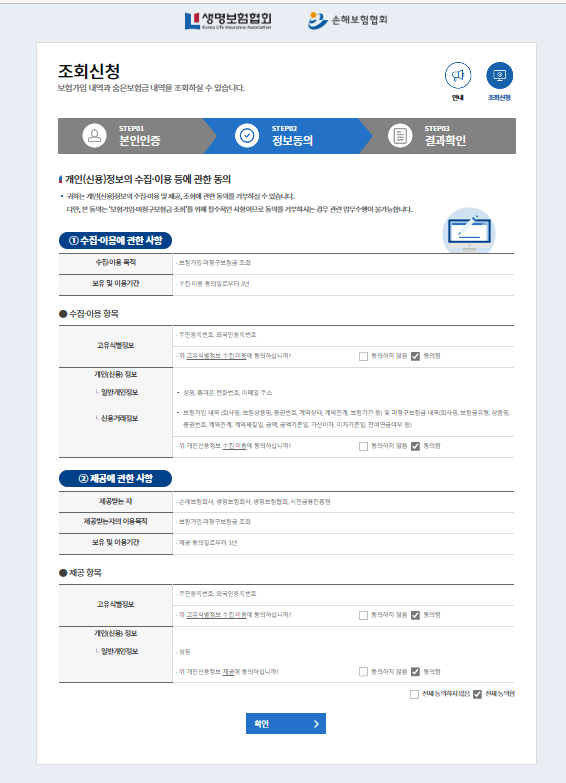Screen dimensions: 566x783
Task: Toggle 동의함 for 수집·이용 개인신용정보
Action: pos(415,446)
